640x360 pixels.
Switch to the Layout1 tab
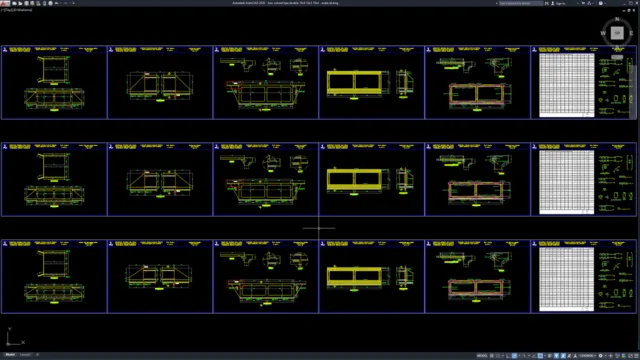(25, 355)
